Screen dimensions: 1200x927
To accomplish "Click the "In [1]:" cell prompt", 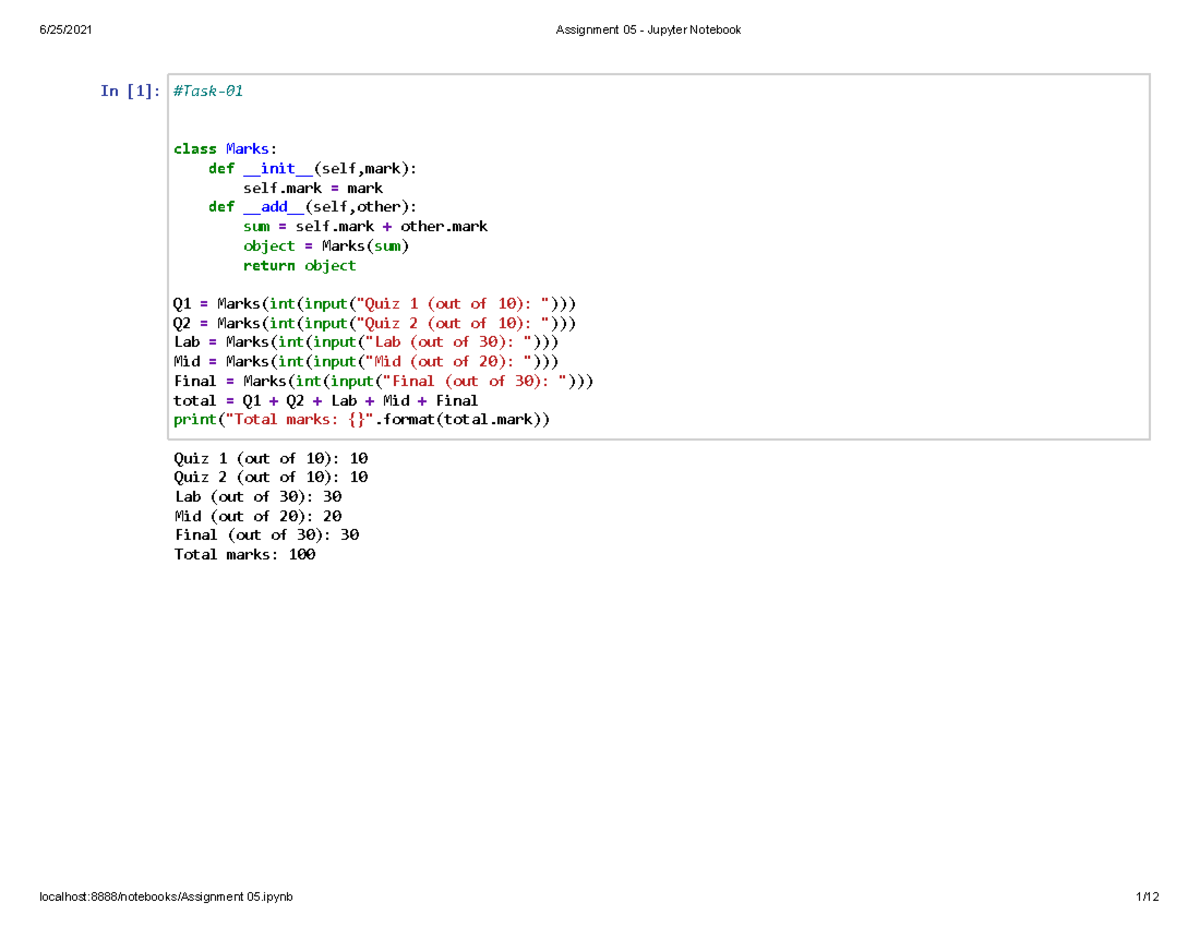I will [129, 91].
